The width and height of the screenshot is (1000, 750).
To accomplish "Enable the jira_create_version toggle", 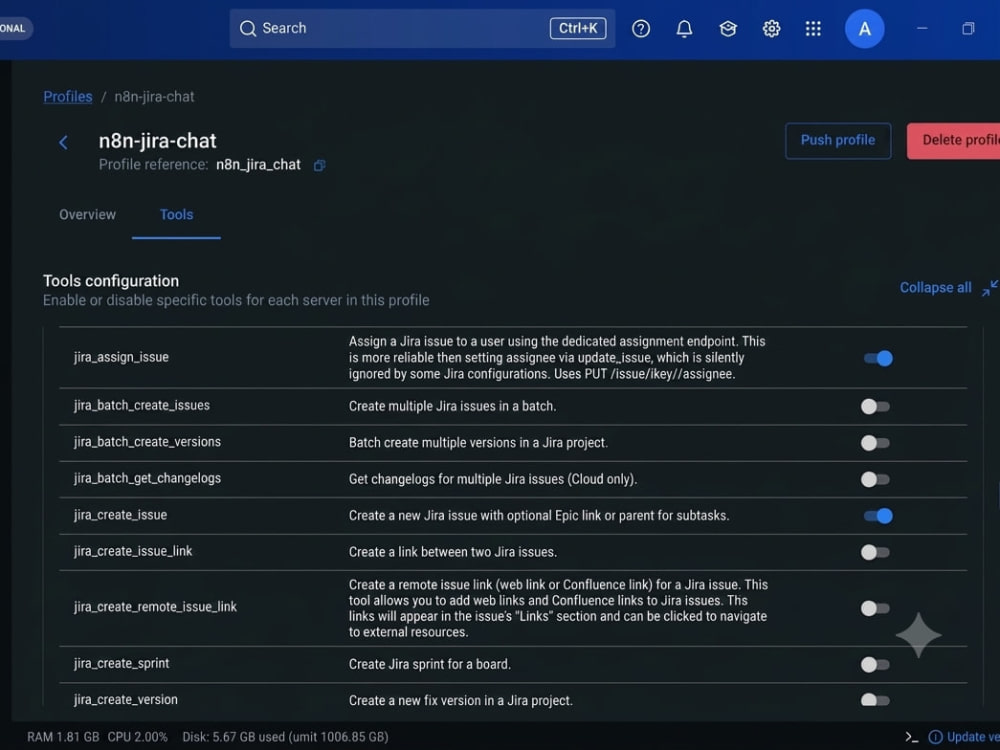I will (x=875, y=700).
